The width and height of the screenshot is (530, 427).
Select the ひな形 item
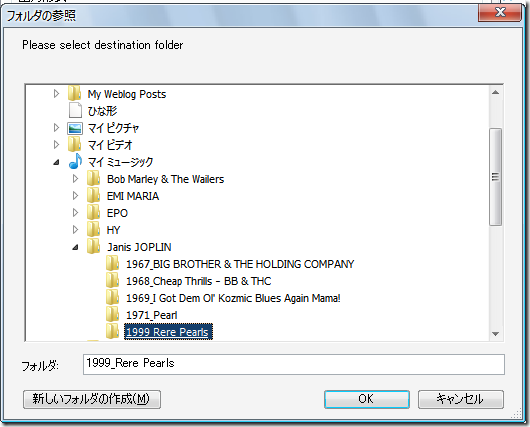[x=102, y=111]
